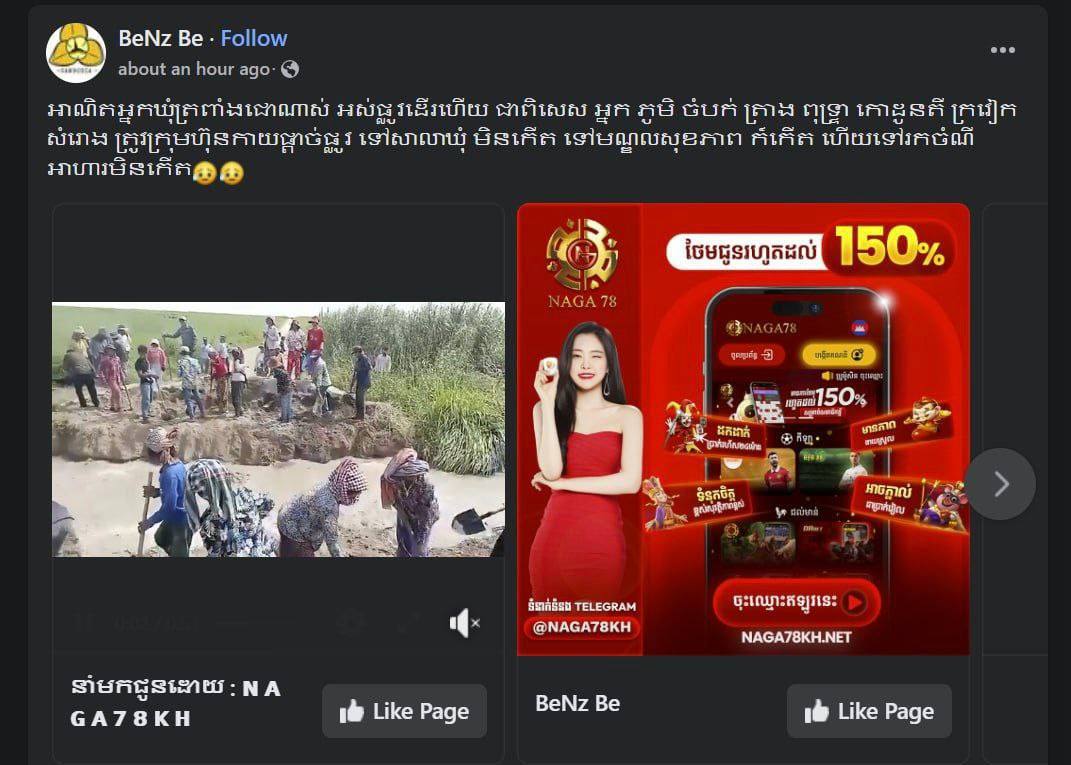
Task: Click the red register-now play button in the ad
Action: [796, 602]
